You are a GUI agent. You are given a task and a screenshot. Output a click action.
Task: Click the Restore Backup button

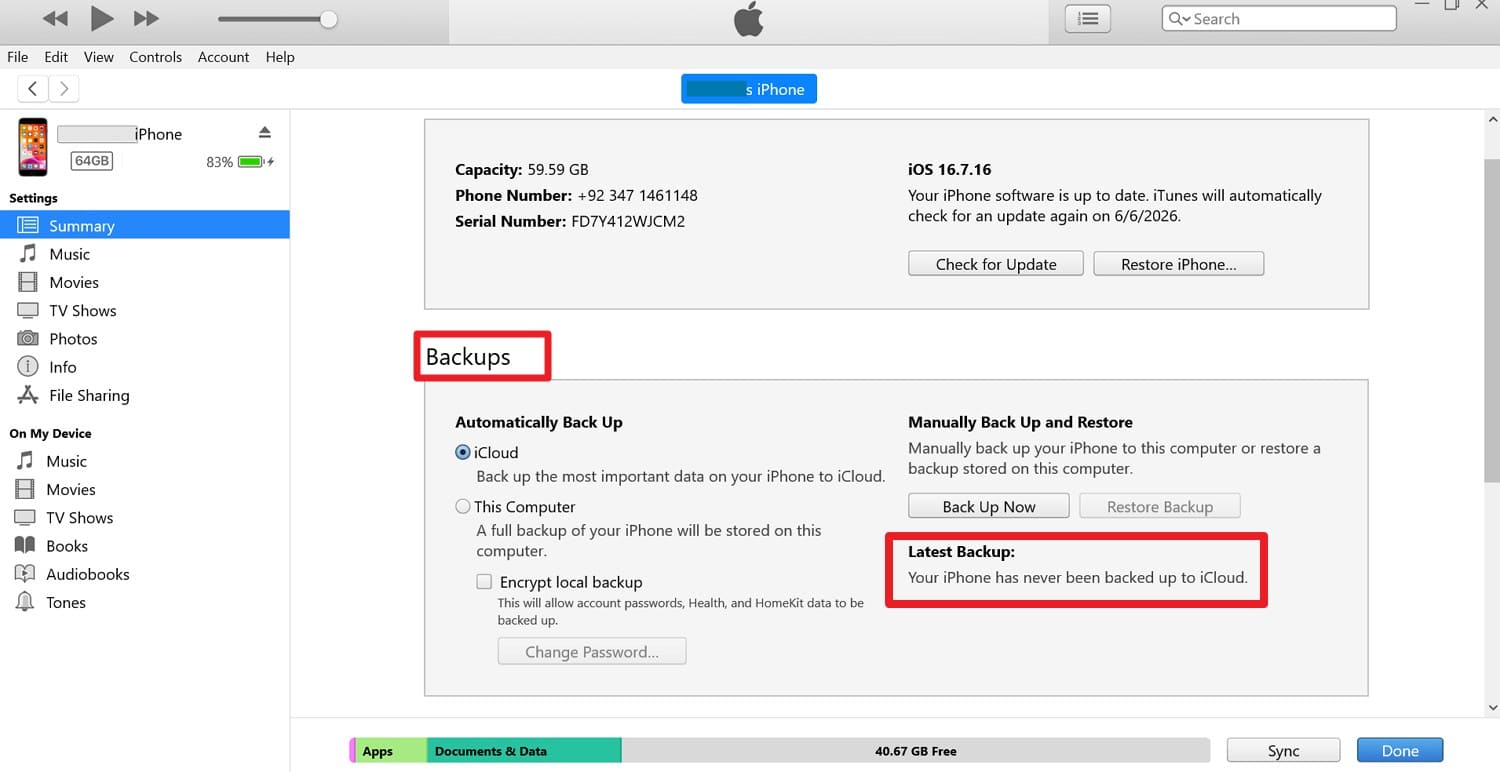[x=1160, y=506]
